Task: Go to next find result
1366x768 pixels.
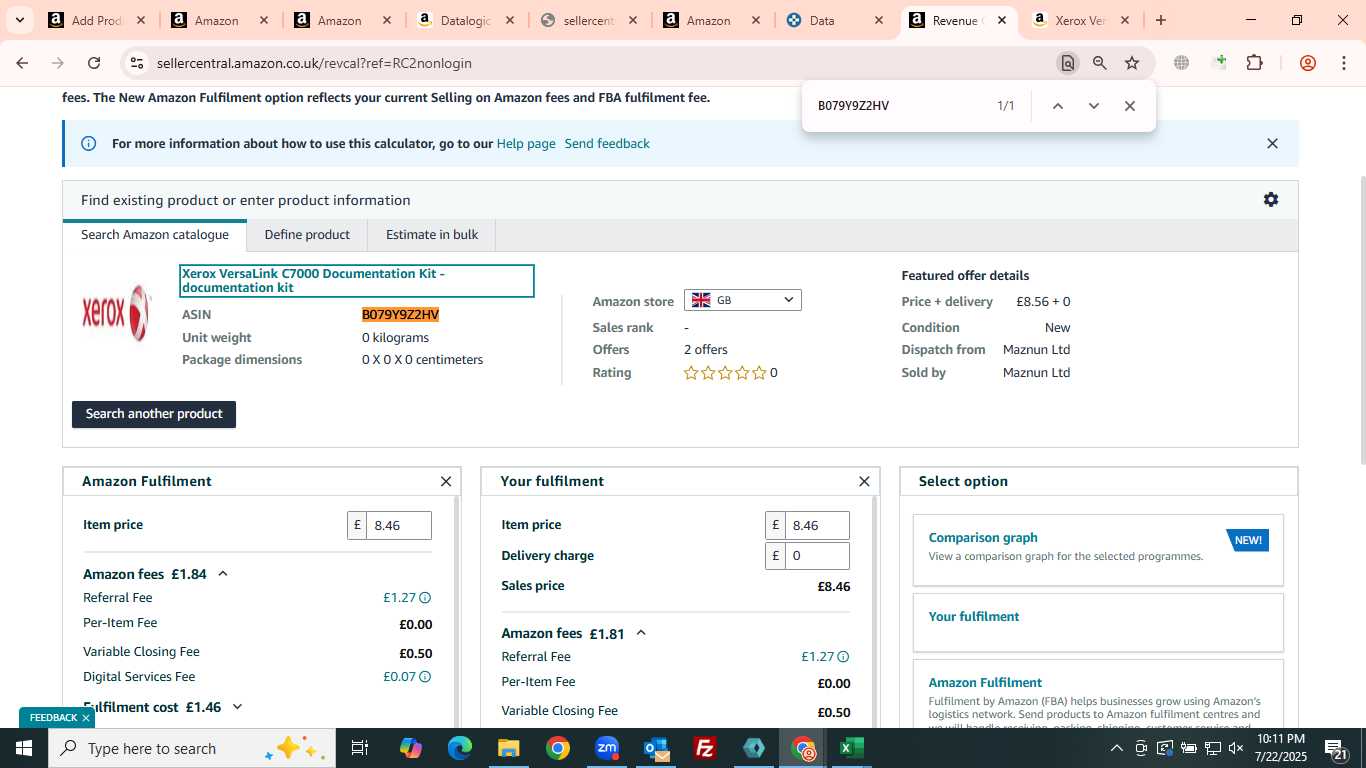Action: (1093, 106)
